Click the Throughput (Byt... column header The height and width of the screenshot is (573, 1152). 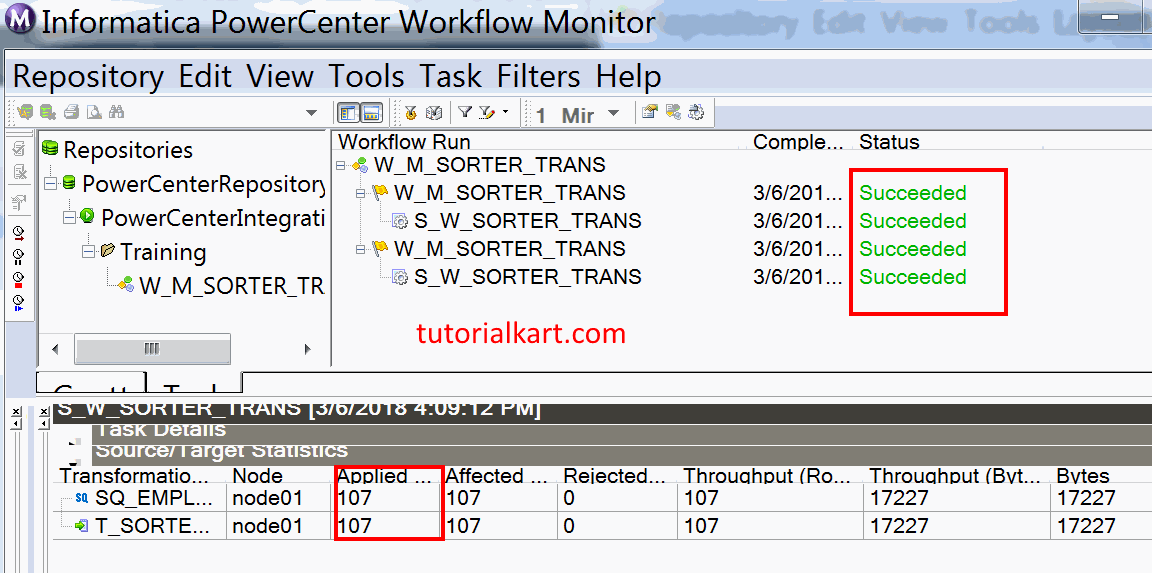pyautogui.click(x=955, y=476)
